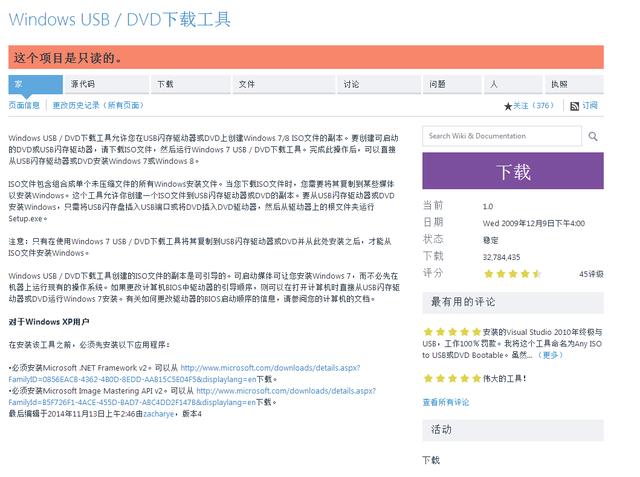The image size is (640, 477).
Task: Click into Search Wiki & Documentation field
Action: pos(502,136)
